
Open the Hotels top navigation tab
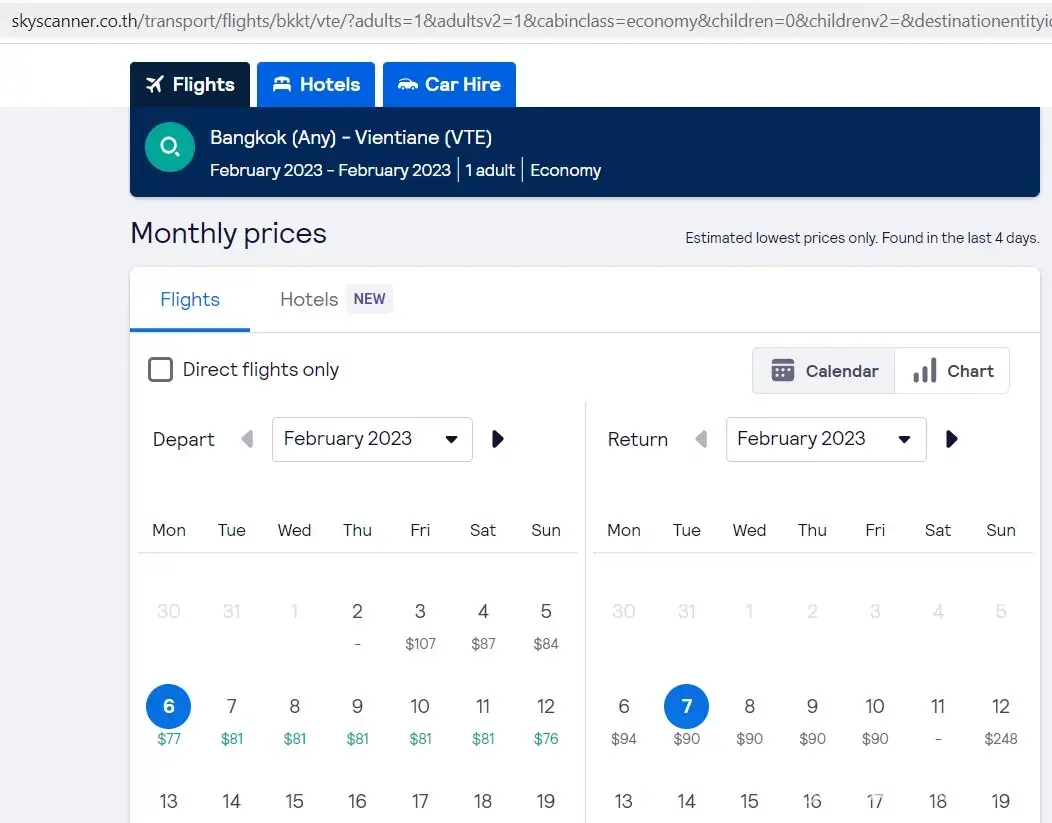point(316,85)
